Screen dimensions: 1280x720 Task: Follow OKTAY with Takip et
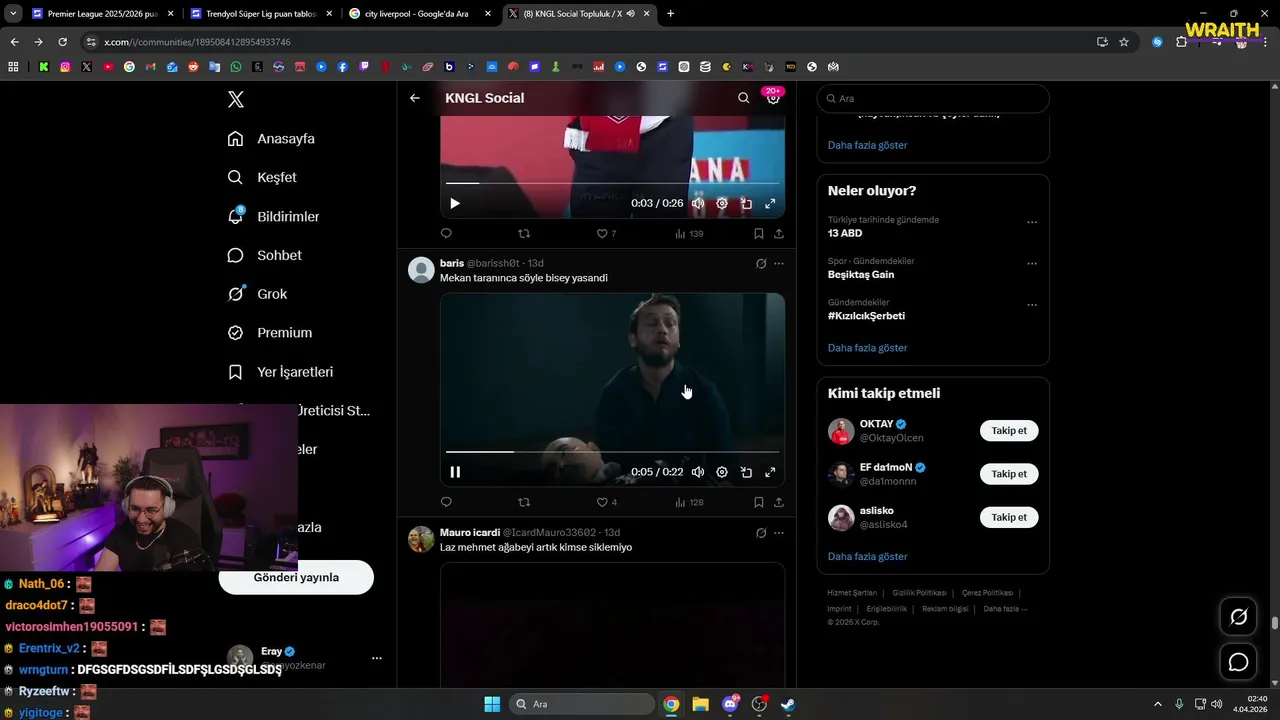[x=1009, y=431]
